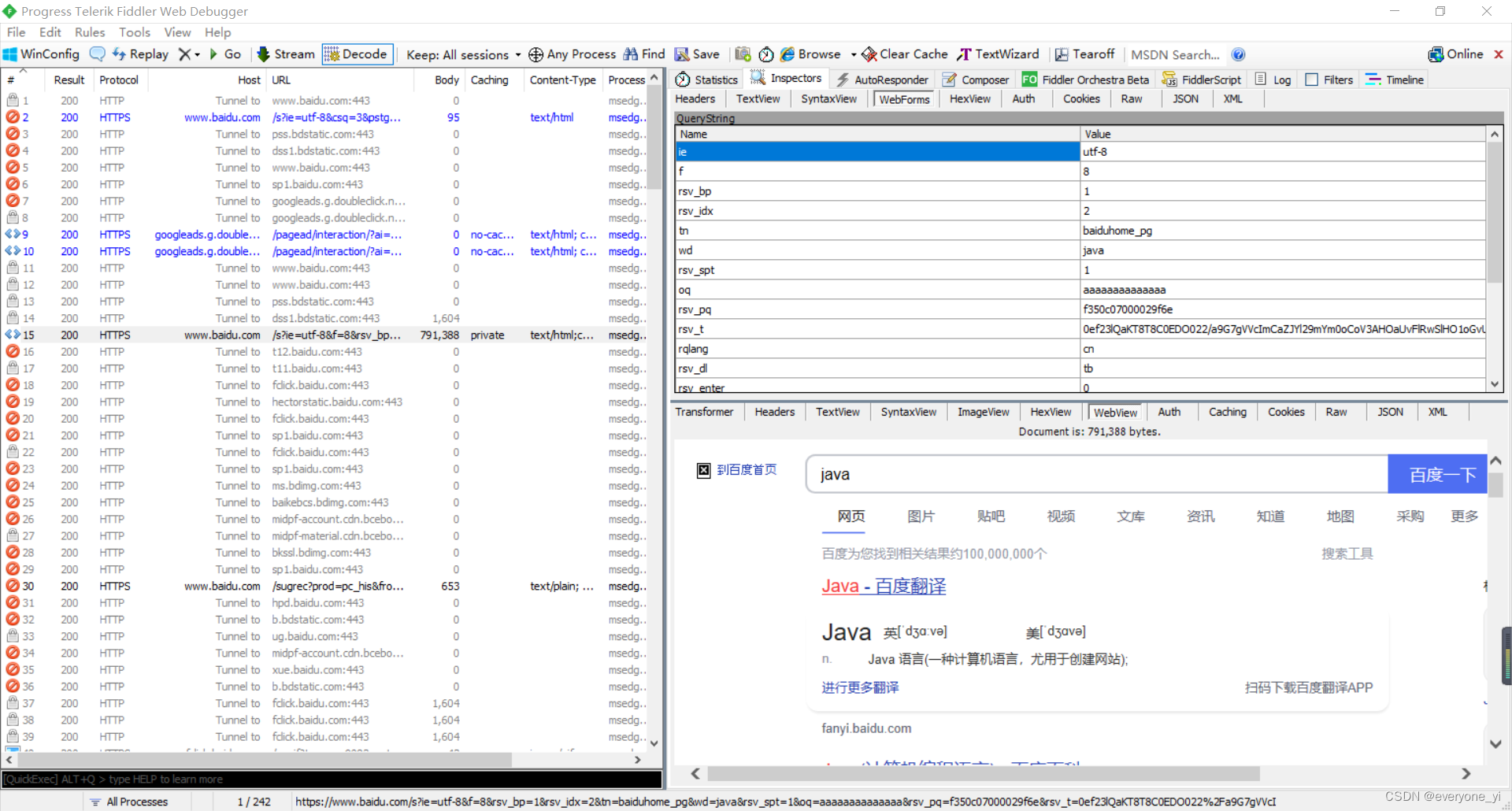Open Find sessions binoculars tool
The height and width of the screenshot is (811, 1512).
644,54
